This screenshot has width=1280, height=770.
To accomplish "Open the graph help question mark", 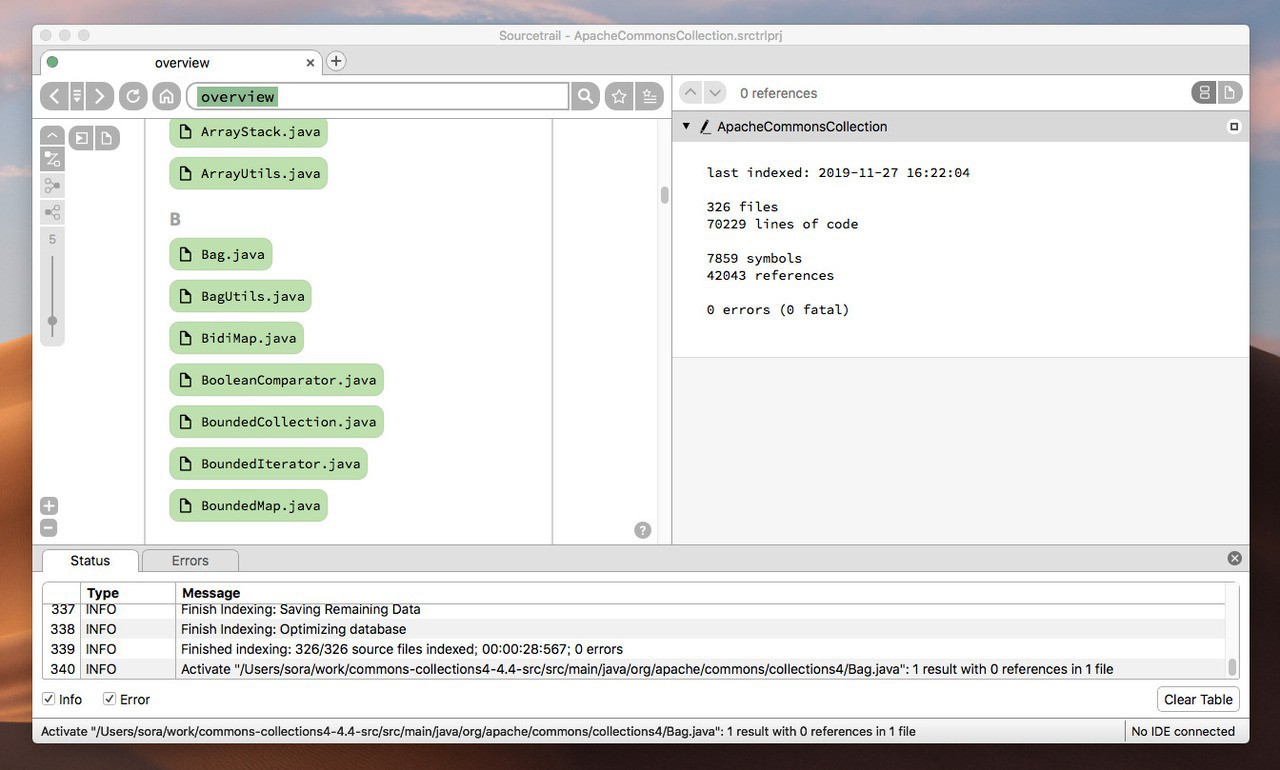I will (643, 530).
